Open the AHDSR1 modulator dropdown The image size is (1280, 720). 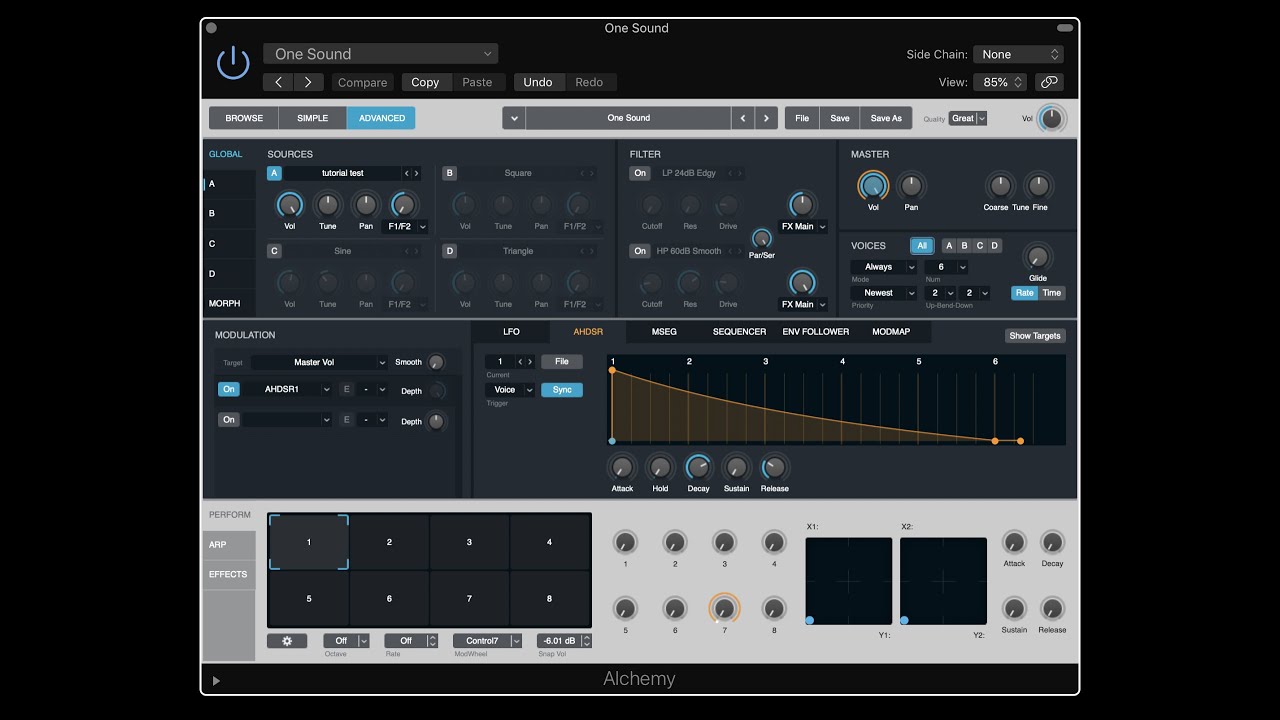tap(288, 389)
